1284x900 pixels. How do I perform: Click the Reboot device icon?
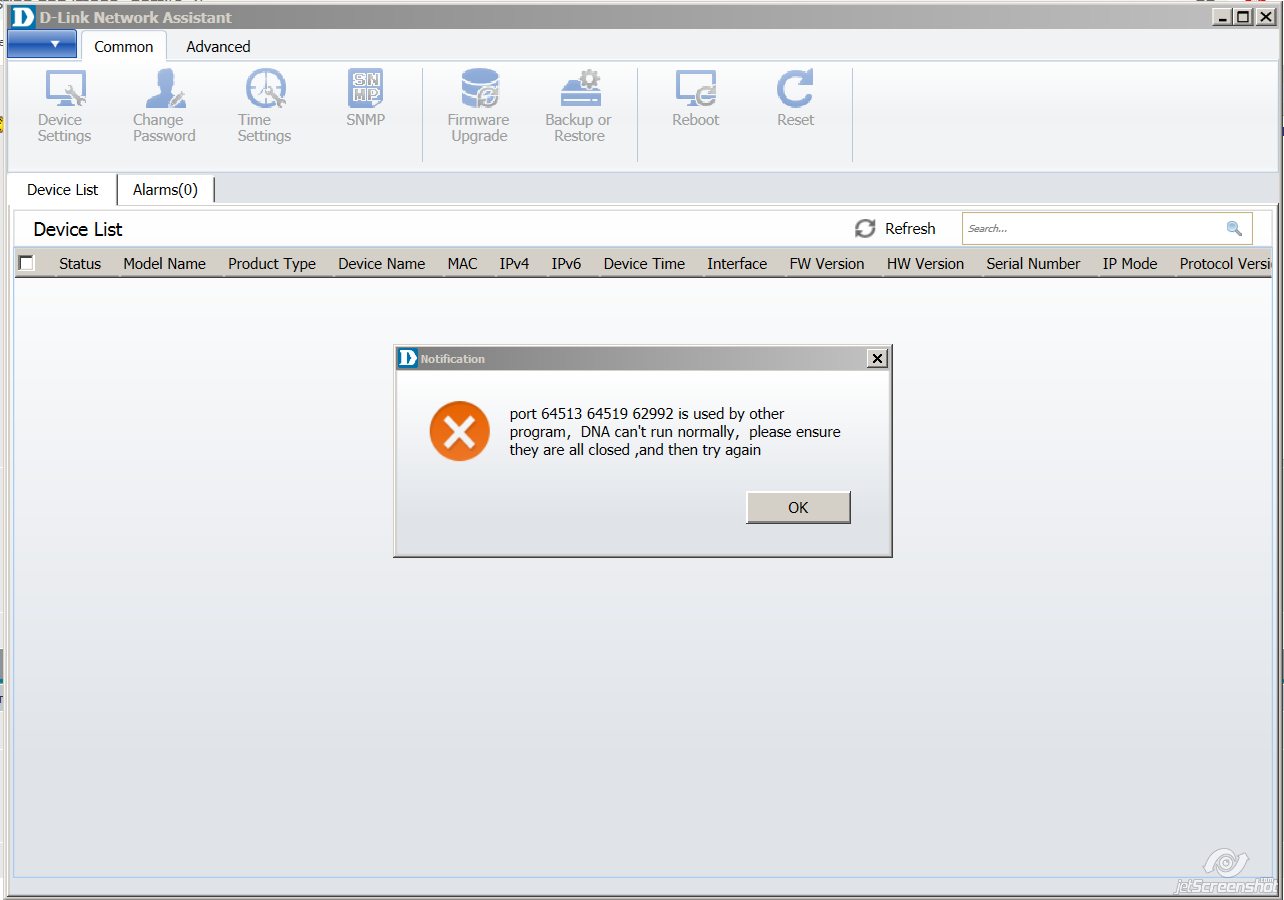695,98
